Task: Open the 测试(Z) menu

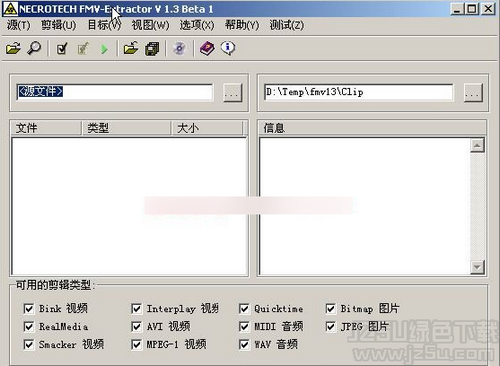Action: pos(287,25)
